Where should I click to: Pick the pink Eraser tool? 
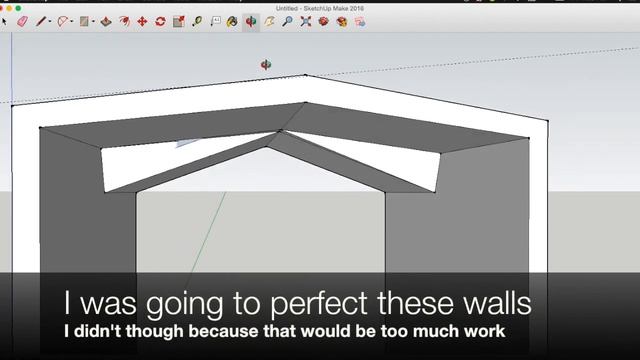click(22, 21)
